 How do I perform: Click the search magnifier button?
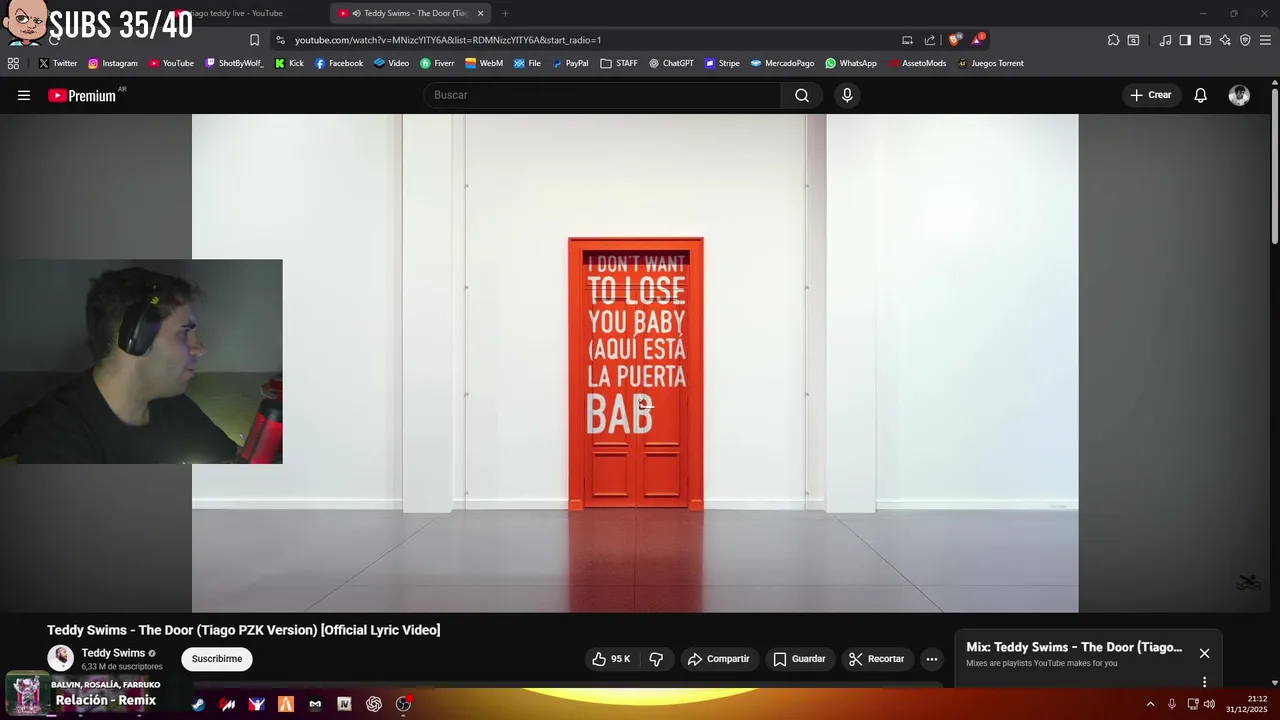802,95
